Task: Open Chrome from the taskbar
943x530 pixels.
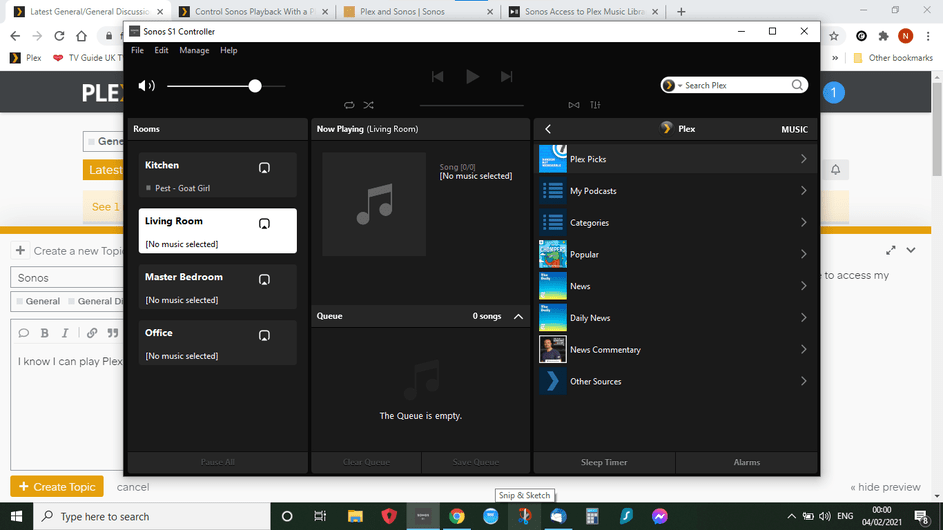Action: click(456, 516)
